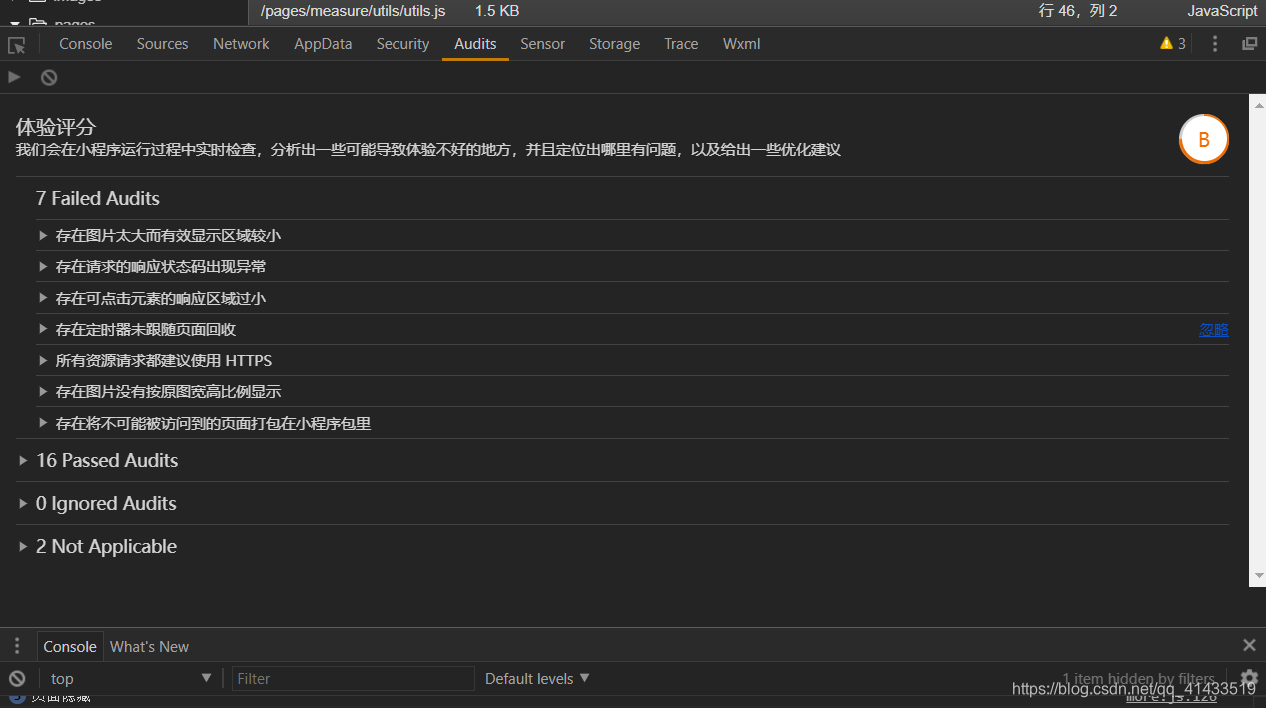Open the Wxml tab

742,44
